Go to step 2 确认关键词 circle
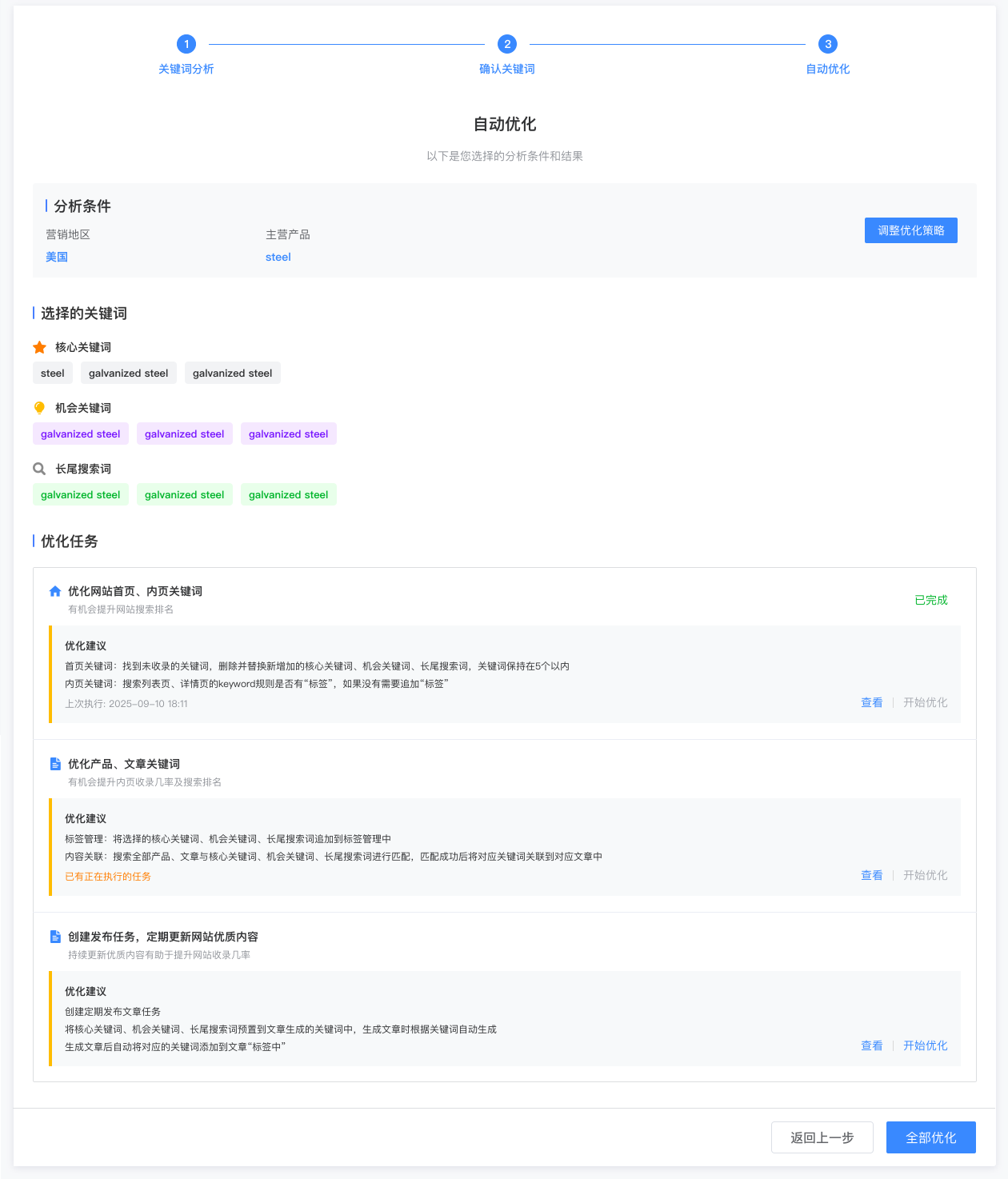 (507, 44)
